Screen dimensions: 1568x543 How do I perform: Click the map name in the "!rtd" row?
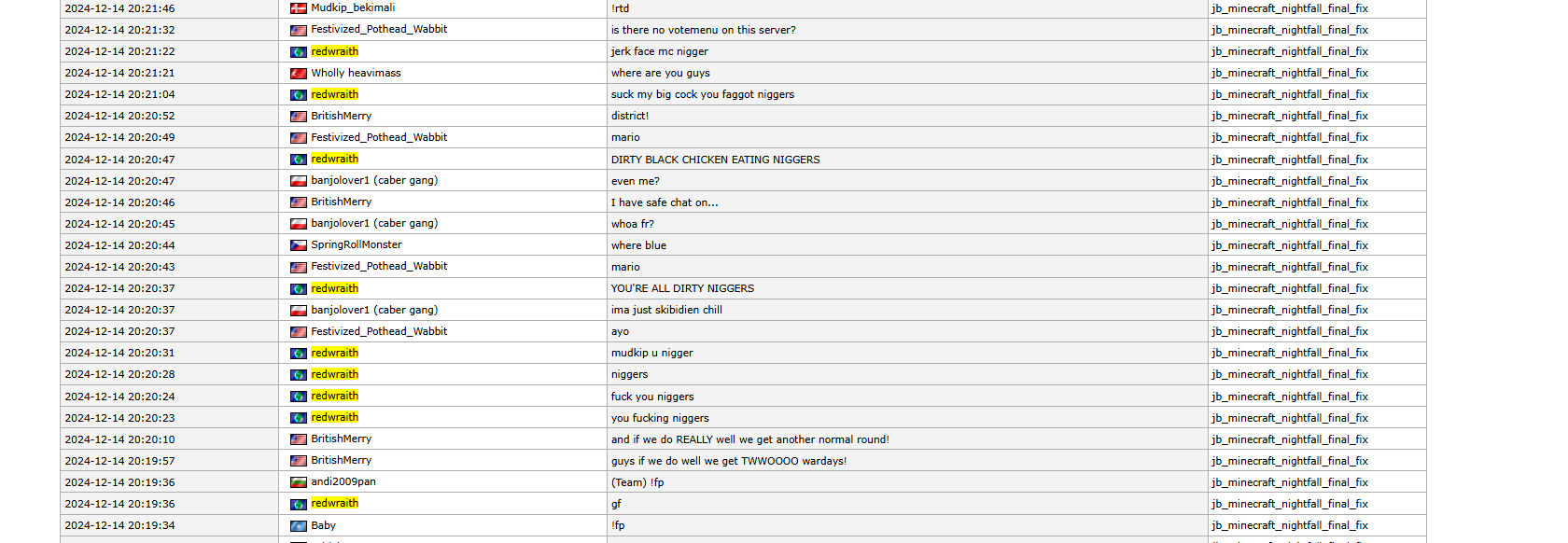[1289, 8]
